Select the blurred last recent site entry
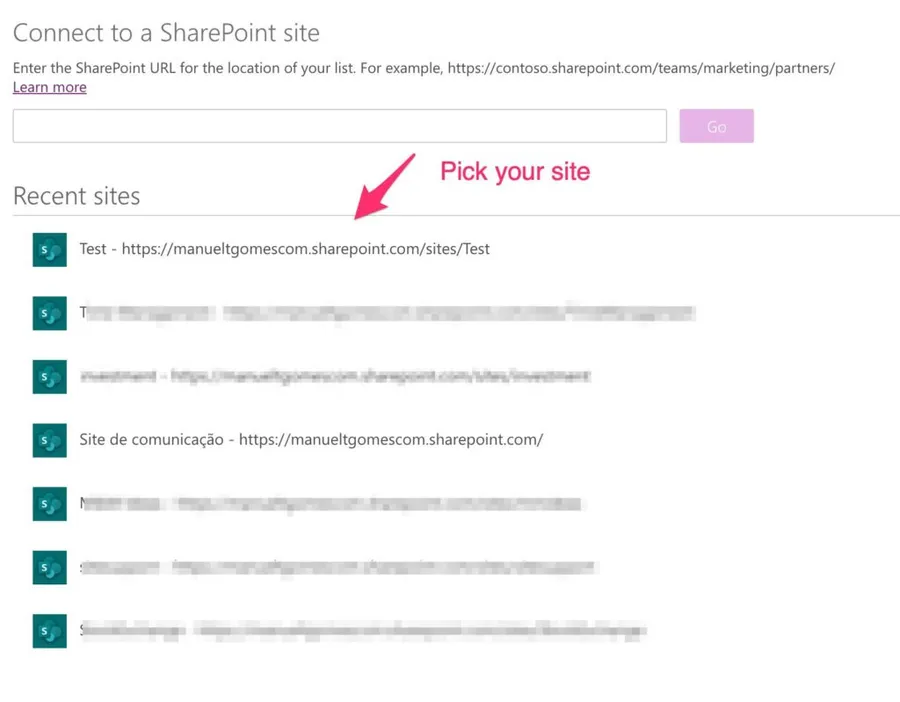This screenshot has width=900, height=702. (x=362, y=631)
